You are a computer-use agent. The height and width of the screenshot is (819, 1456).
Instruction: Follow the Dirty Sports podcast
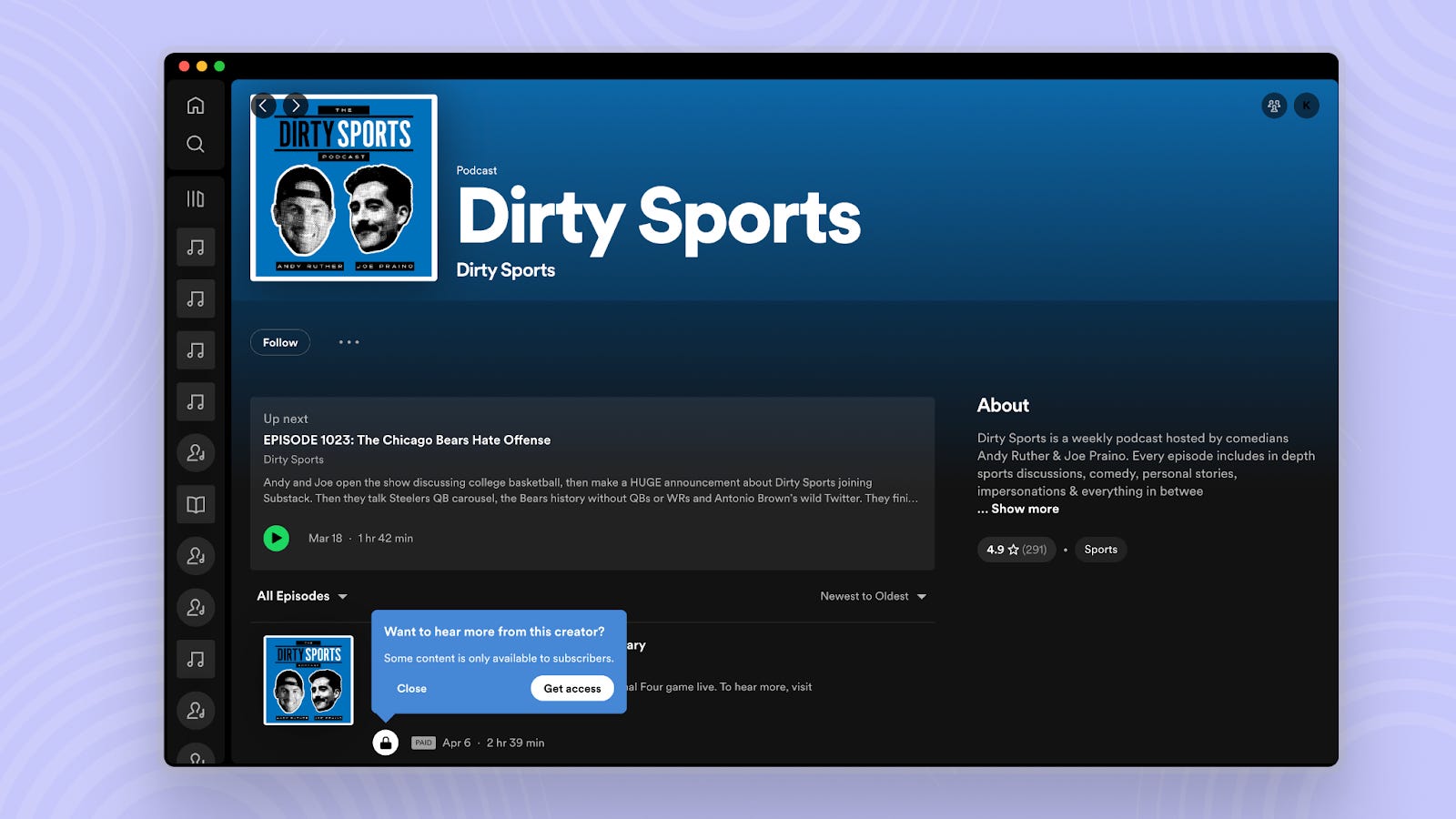pyautogui.click(x=280, y=342)
